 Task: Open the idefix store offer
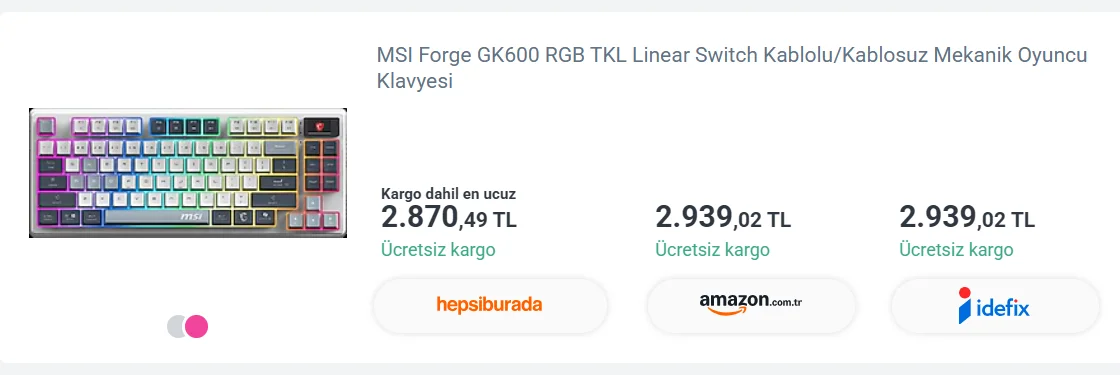click(x=994, y=305)
